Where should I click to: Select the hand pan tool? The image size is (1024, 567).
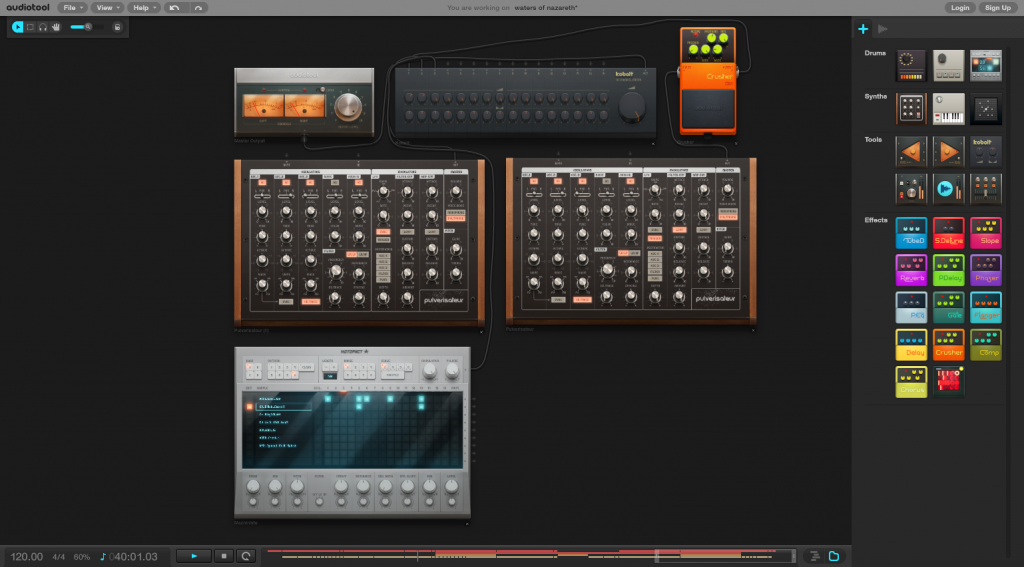click(56, 27)
